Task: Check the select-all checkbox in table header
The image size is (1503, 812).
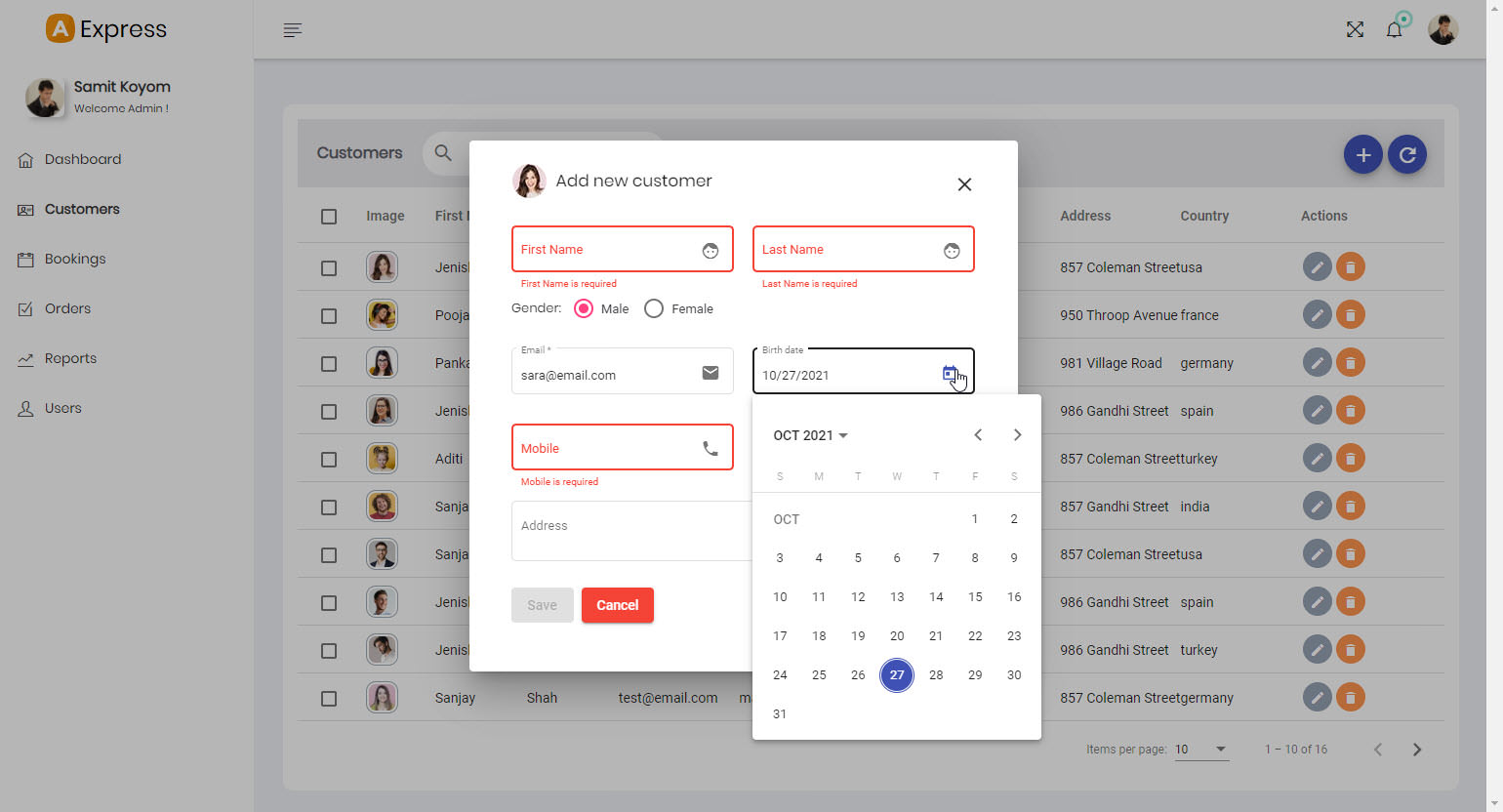Action: pos(329,217)
